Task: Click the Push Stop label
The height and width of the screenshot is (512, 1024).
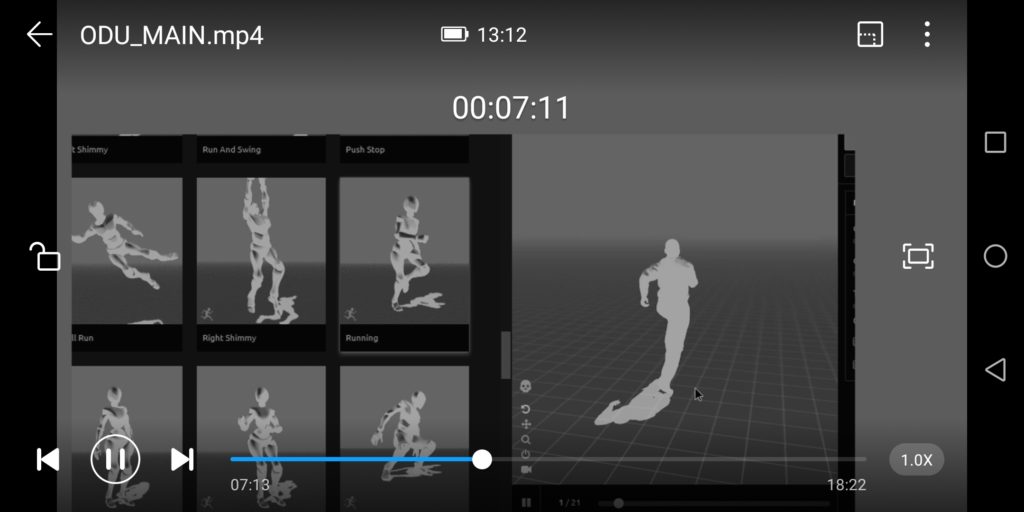Action: 365,150
